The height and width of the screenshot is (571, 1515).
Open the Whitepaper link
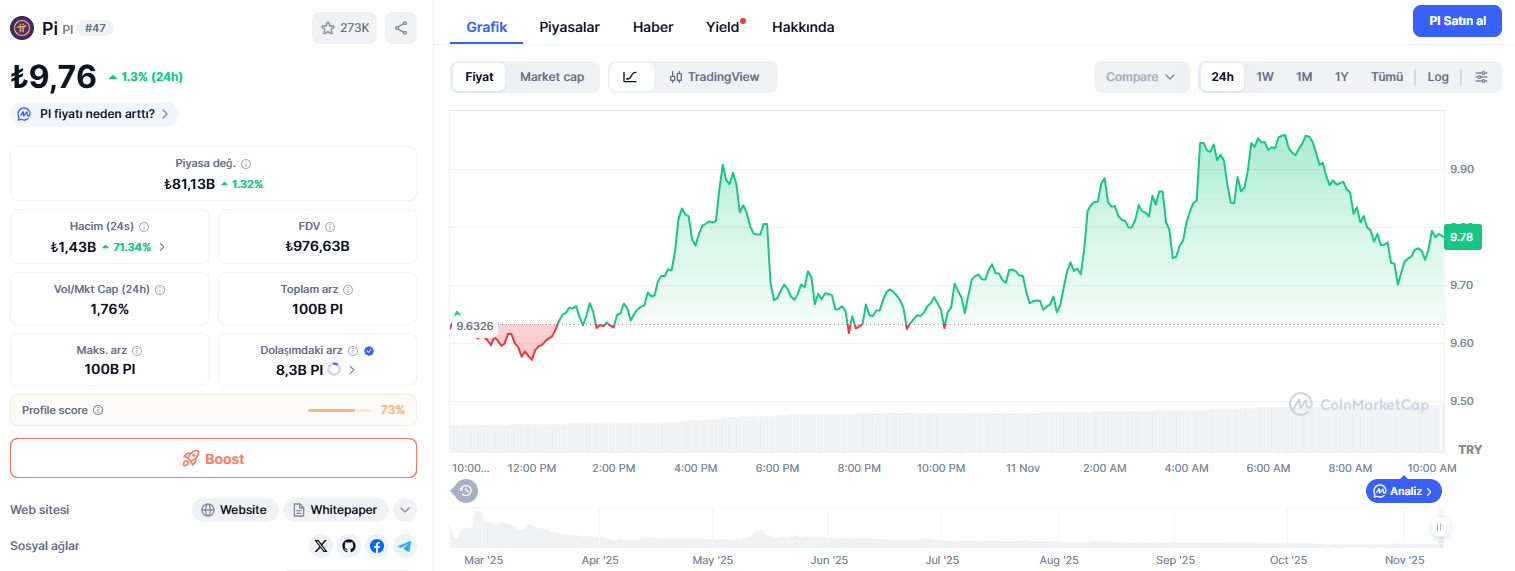pos(336,510)
